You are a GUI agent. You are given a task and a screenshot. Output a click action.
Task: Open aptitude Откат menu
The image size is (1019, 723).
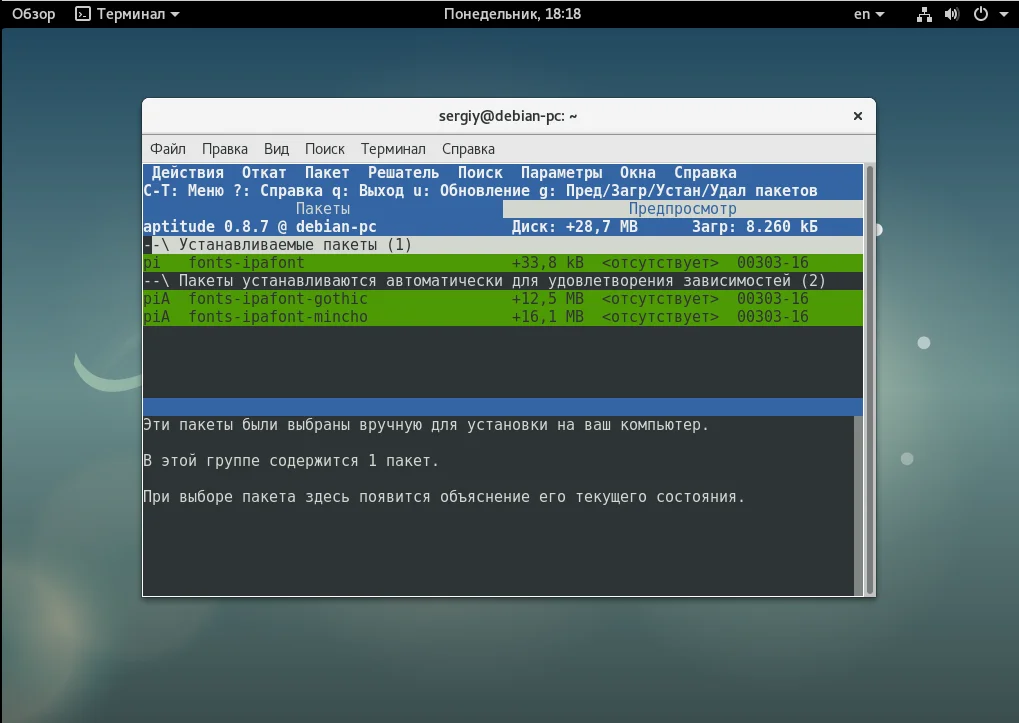point(264,173)
